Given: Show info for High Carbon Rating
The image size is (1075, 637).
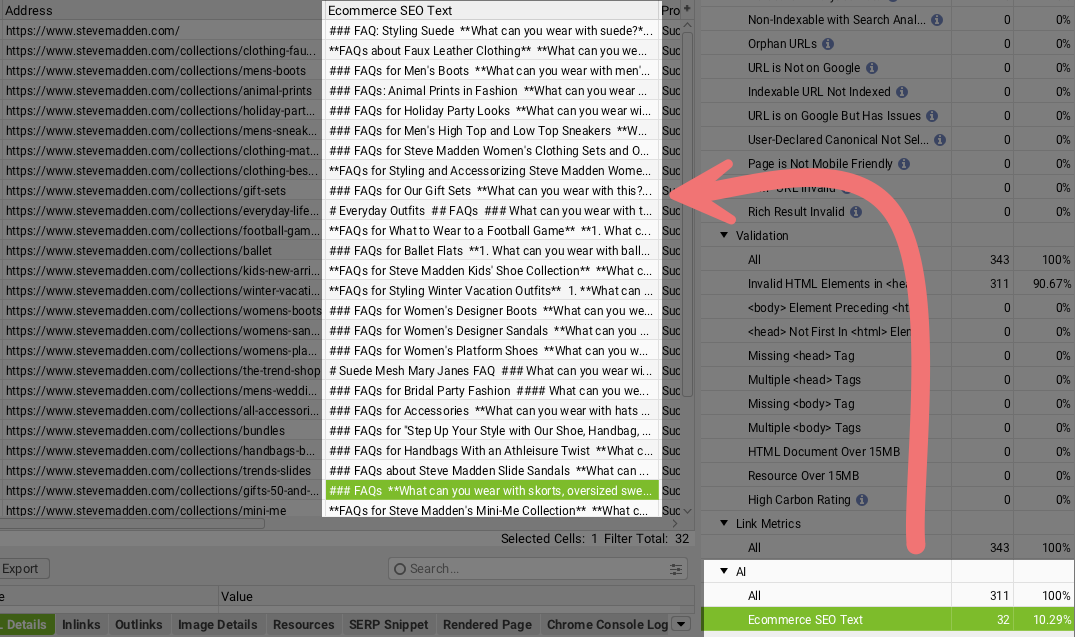Looking at the screenshot, I should (x=860, y=500).
